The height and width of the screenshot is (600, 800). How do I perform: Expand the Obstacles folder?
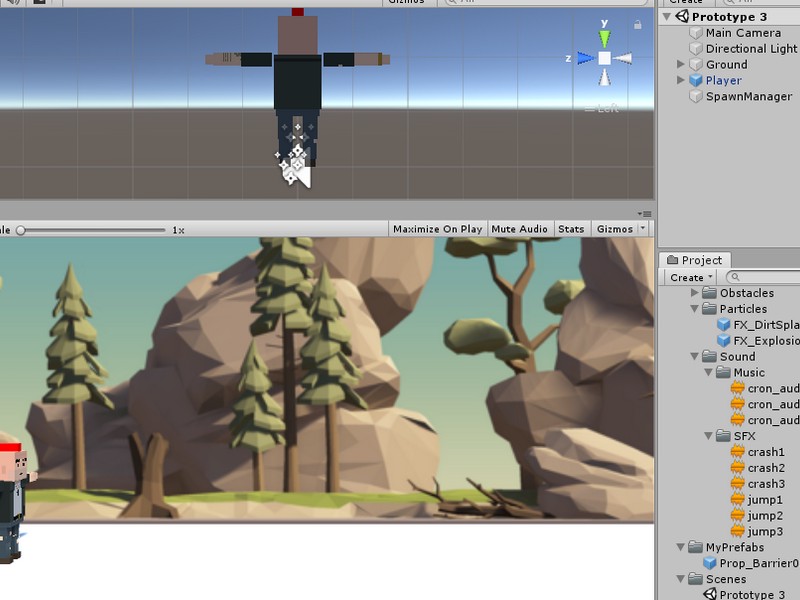(x=695, y=293)
